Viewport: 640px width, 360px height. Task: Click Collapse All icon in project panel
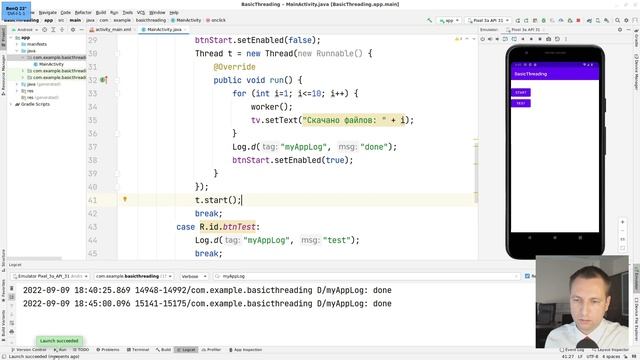[62, 30]
